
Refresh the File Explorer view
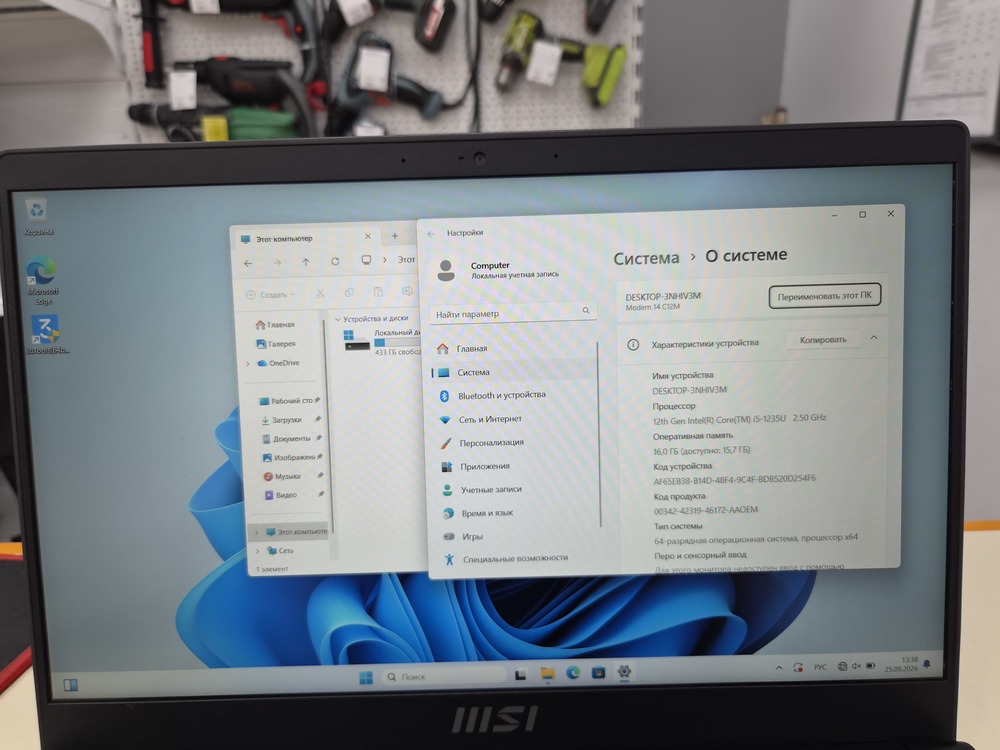coord(335,261)
